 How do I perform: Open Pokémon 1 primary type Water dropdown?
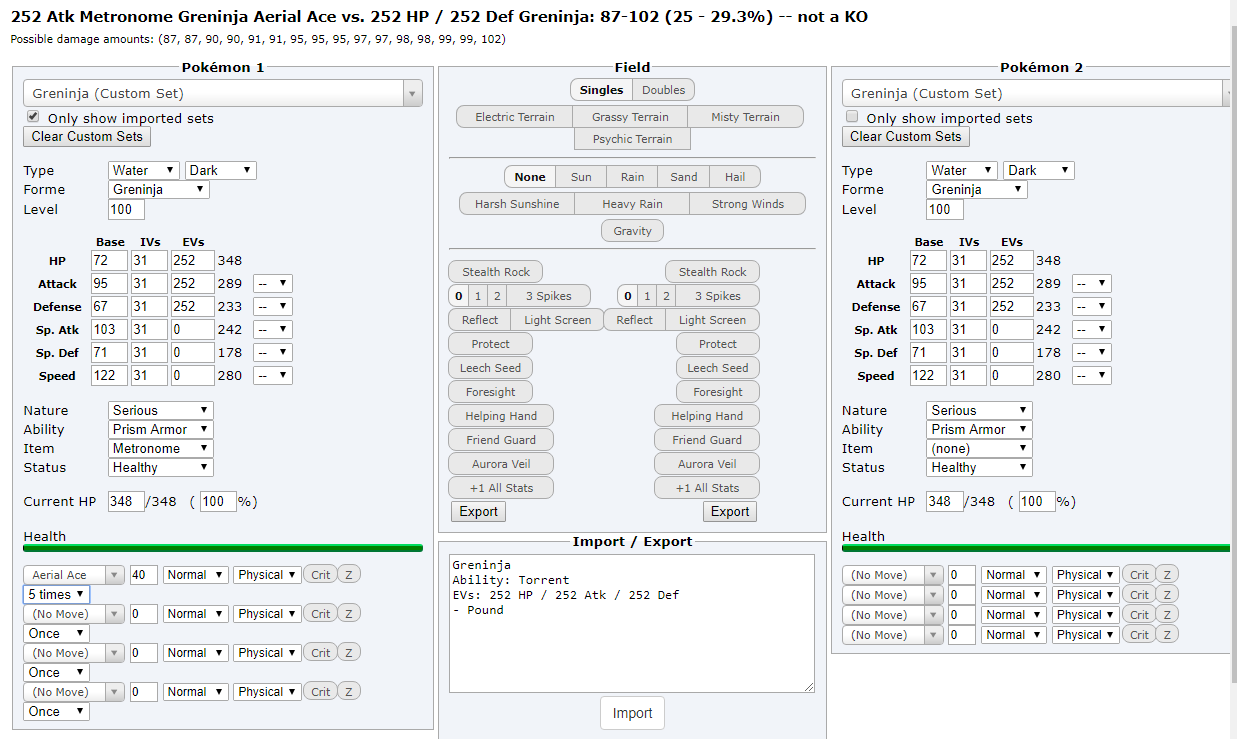click(144, 170)
